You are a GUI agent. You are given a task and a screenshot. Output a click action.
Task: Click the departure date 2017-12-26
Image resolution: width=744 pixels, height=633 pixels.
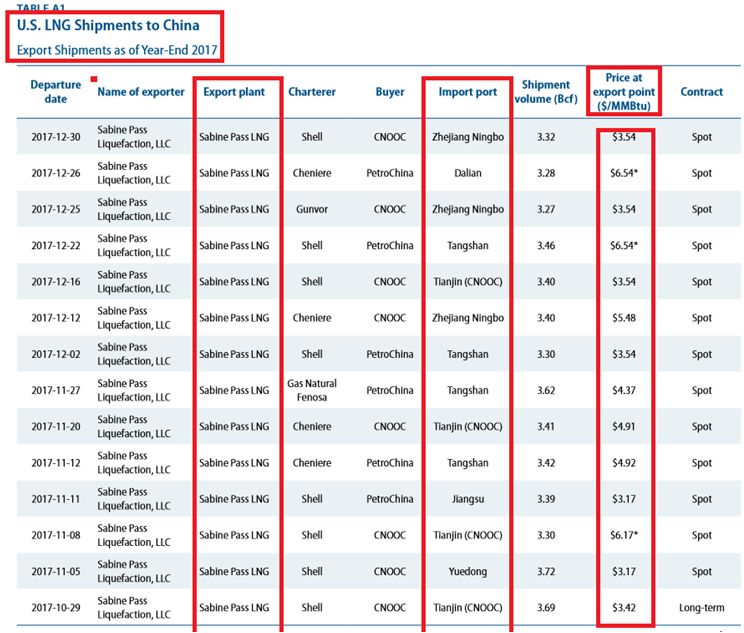[56, 173]
